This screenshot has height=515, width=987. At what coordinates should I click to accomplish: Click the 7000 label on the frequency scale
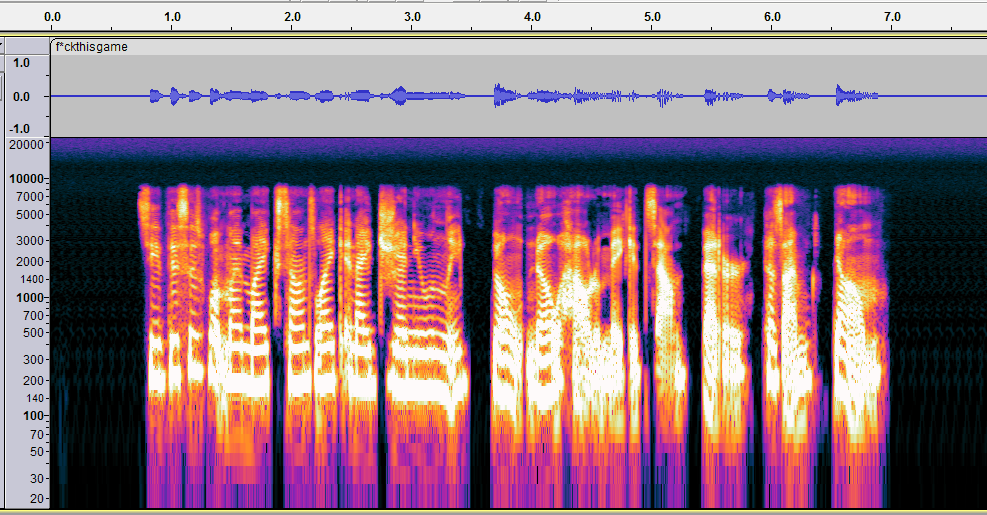[x=31, y=197]
